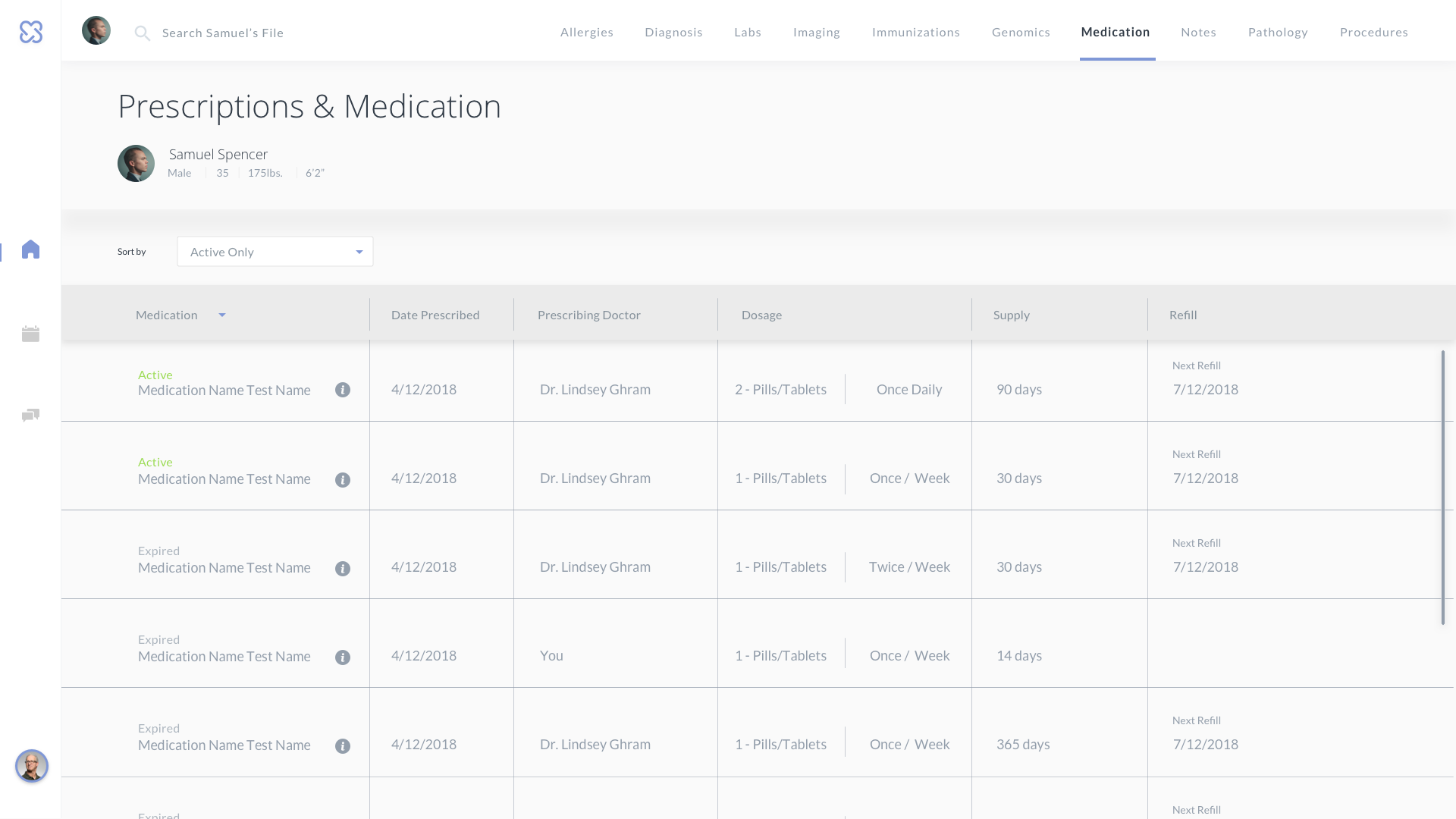1456x819 pixels.
Task: Open the chat messages icon in sidebar
Action: click(30, 415)
